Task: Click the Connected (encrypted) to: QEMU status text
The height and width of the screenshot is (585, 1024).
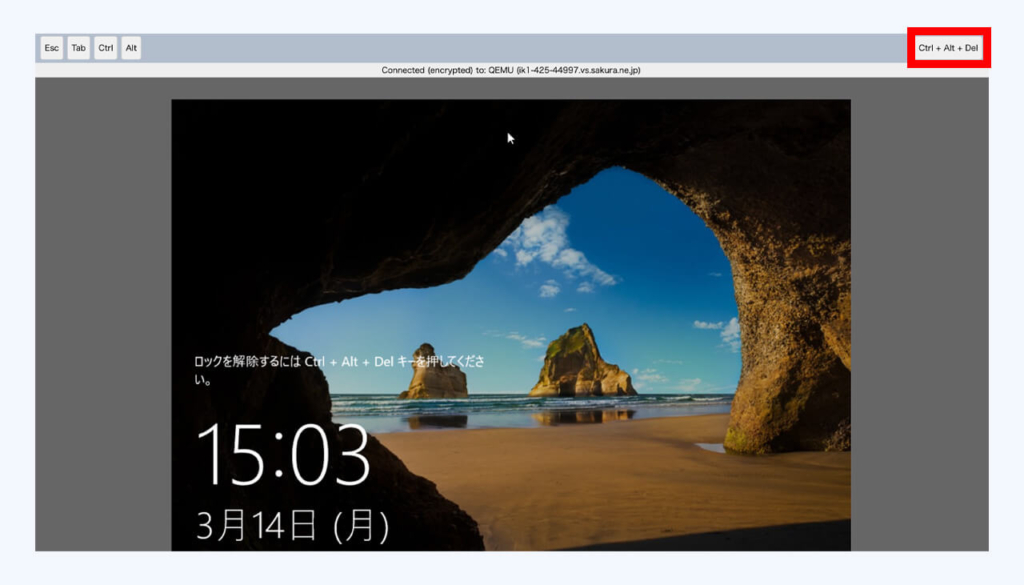Action: tap(511, 70)
